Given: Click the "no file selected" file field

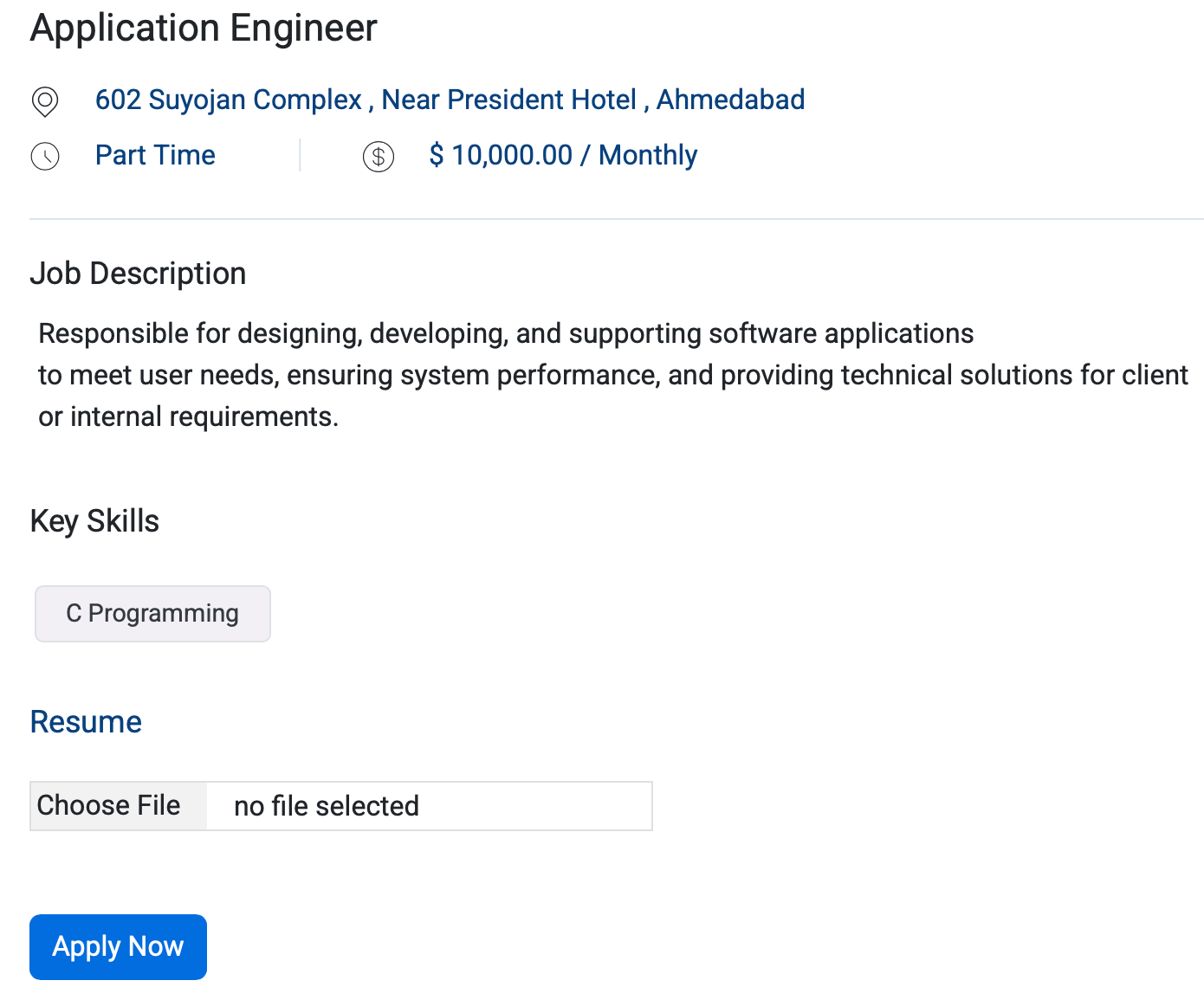Looking at the screenshot, I should [x=429, y=806].
